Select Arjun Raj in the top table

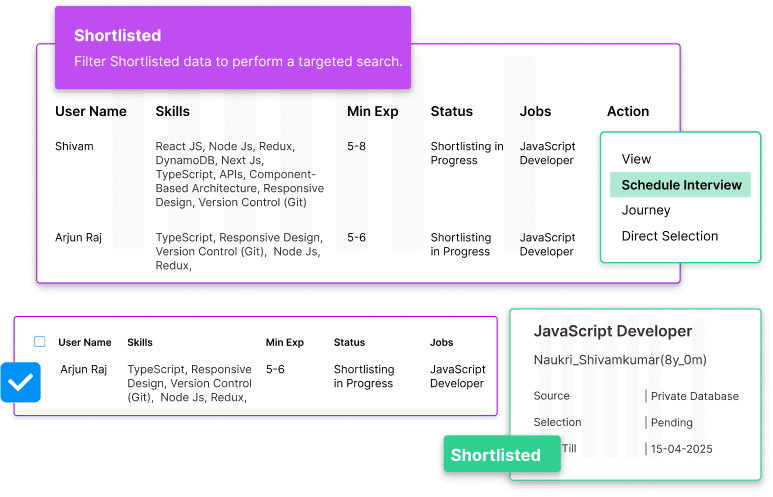tap(78, 238)
